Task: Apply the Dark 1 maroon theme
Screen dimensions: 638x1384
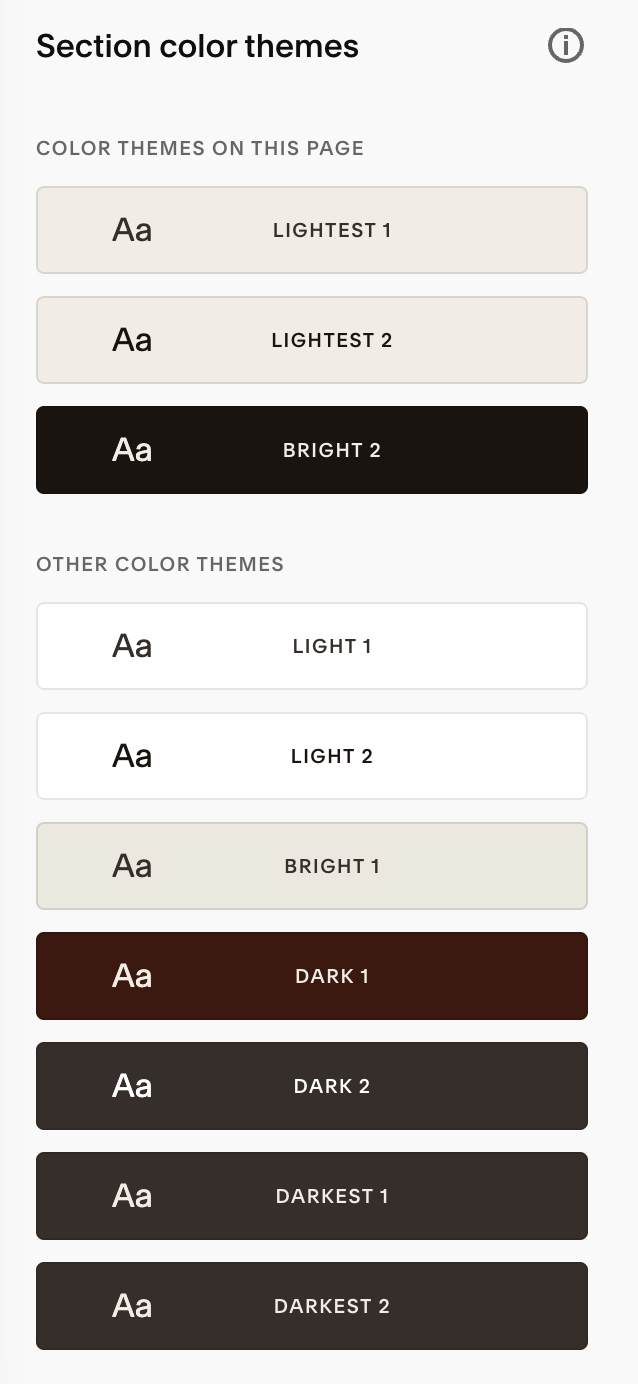Action: click(312, 976)
